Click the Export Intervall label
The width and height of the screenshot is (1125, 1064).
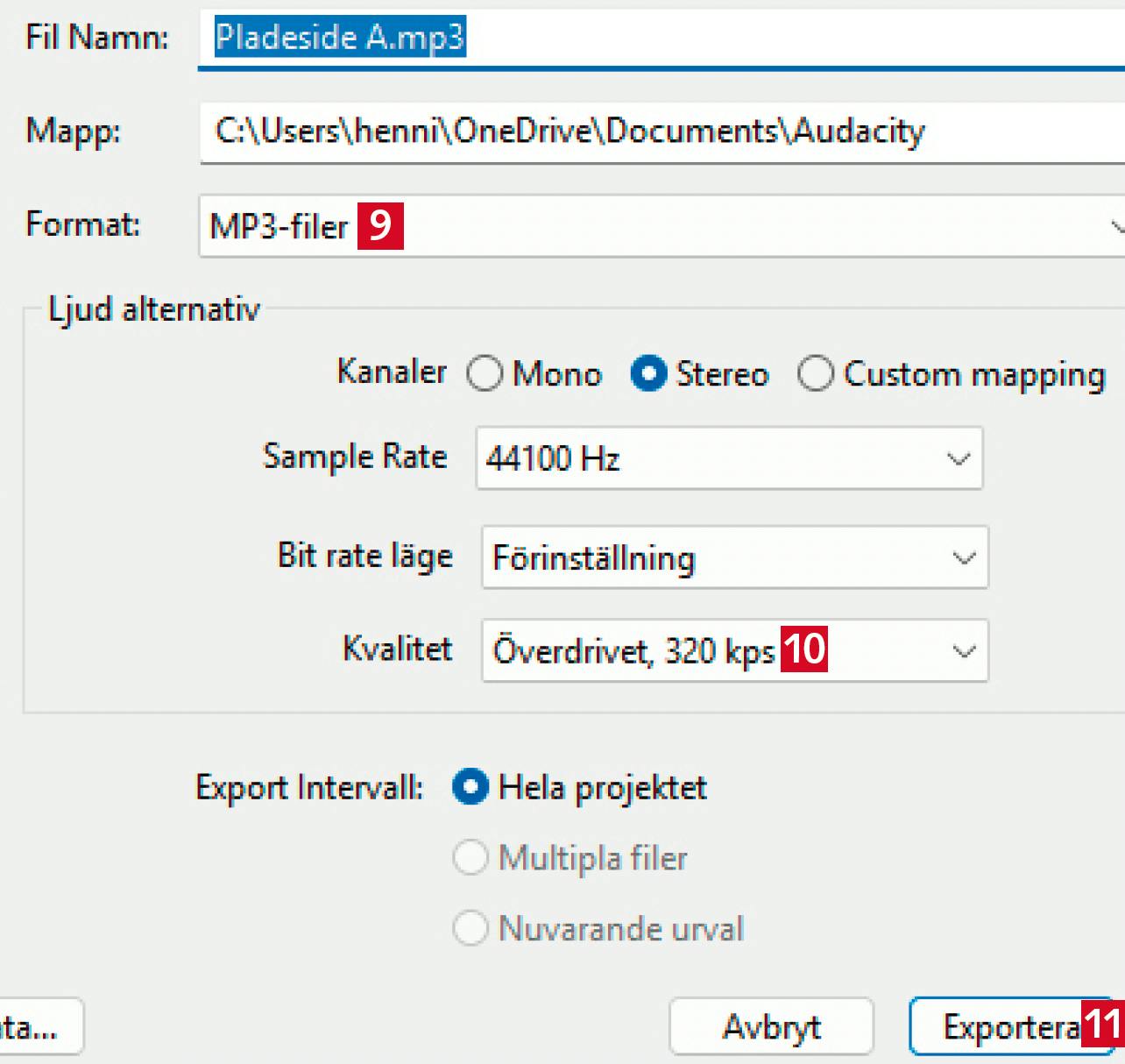[x=309, y=787]
